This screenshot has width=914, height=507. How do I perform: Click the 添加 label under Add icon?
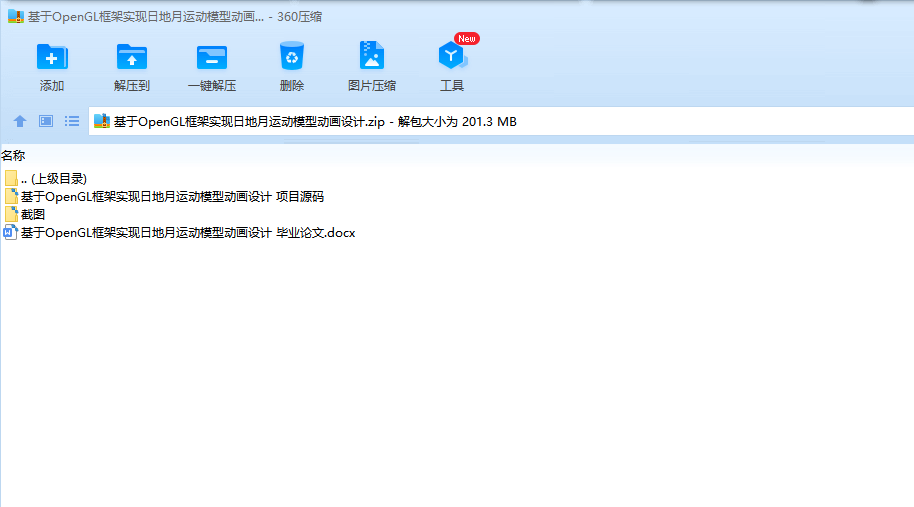pos(52,86)
